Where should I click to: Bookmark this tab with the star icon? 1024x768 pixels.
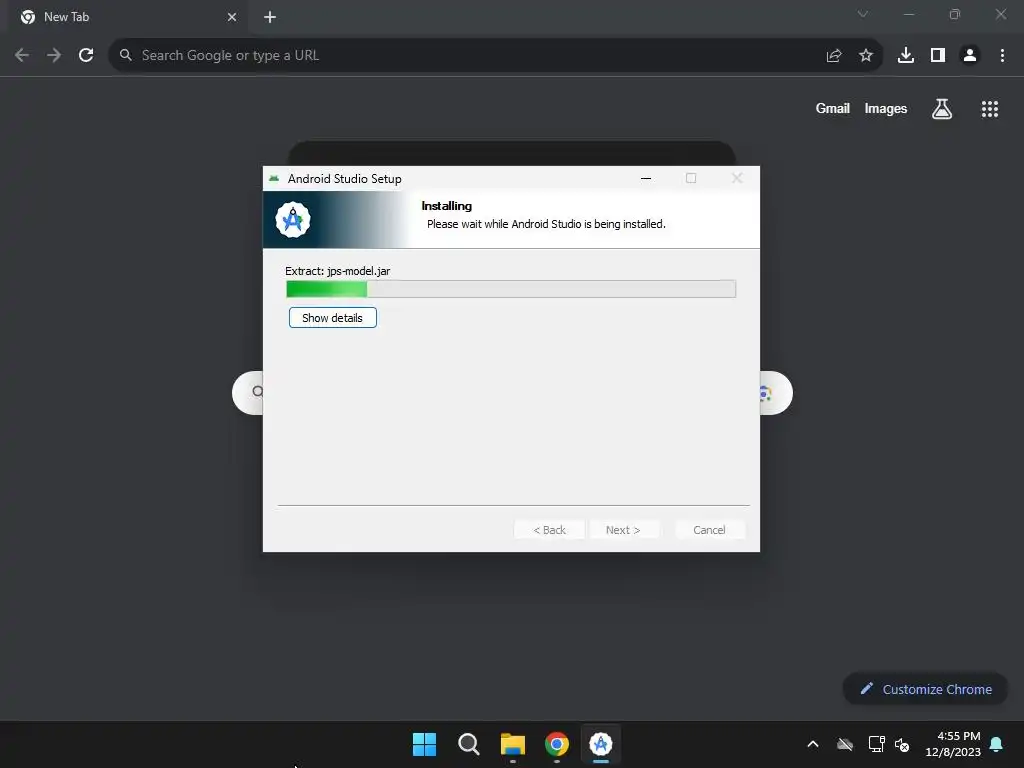click(x=866, y=56)
